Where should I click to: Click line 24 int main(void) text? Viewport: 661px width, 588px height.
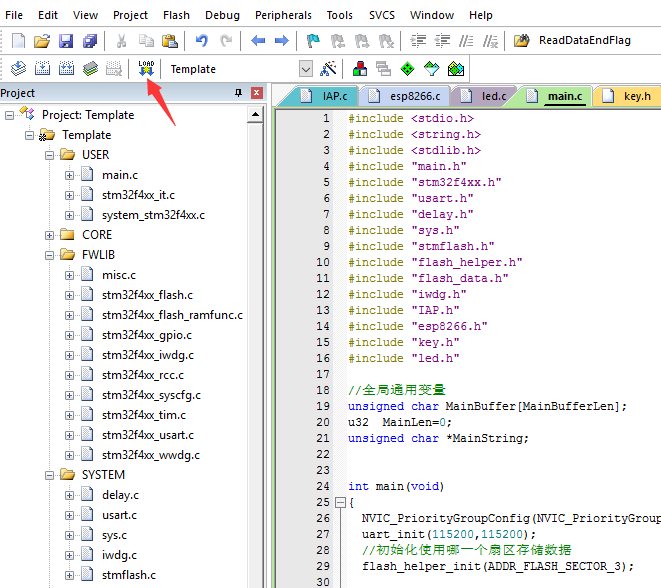[x=396, y=486]
